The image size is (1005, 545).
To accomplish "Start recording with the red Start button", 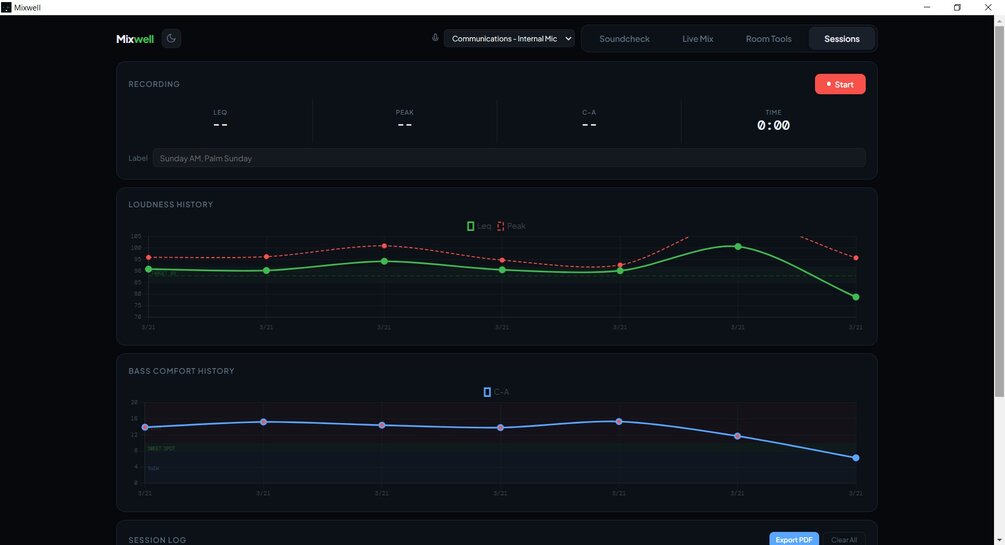I will coord(840,84).
